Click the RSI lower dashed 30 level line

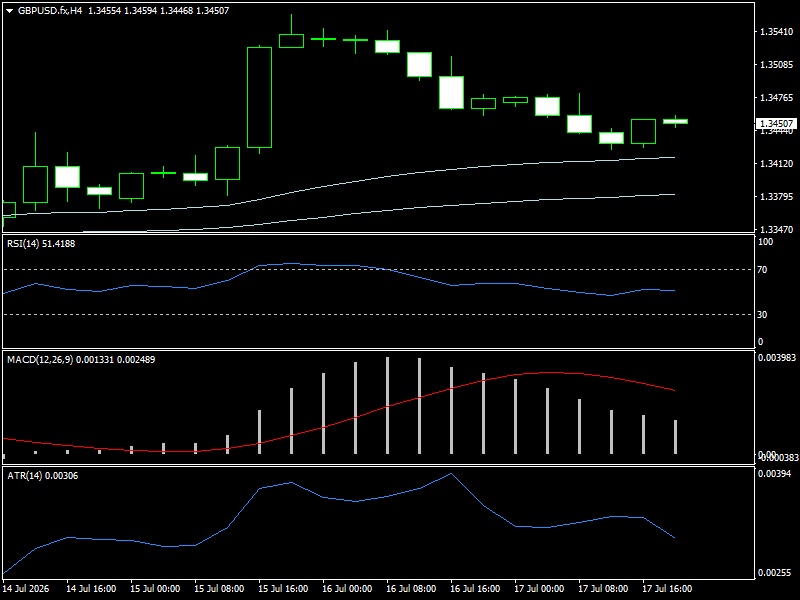pos(379,314)
